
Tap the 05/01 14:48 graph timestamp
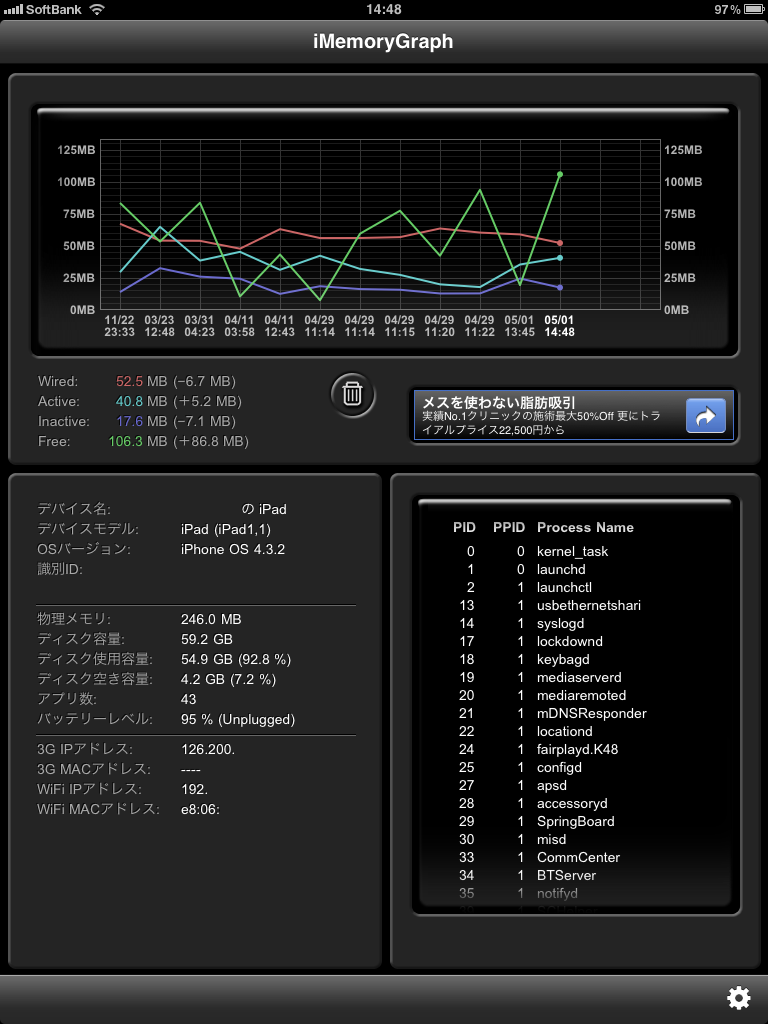(559, 326)
